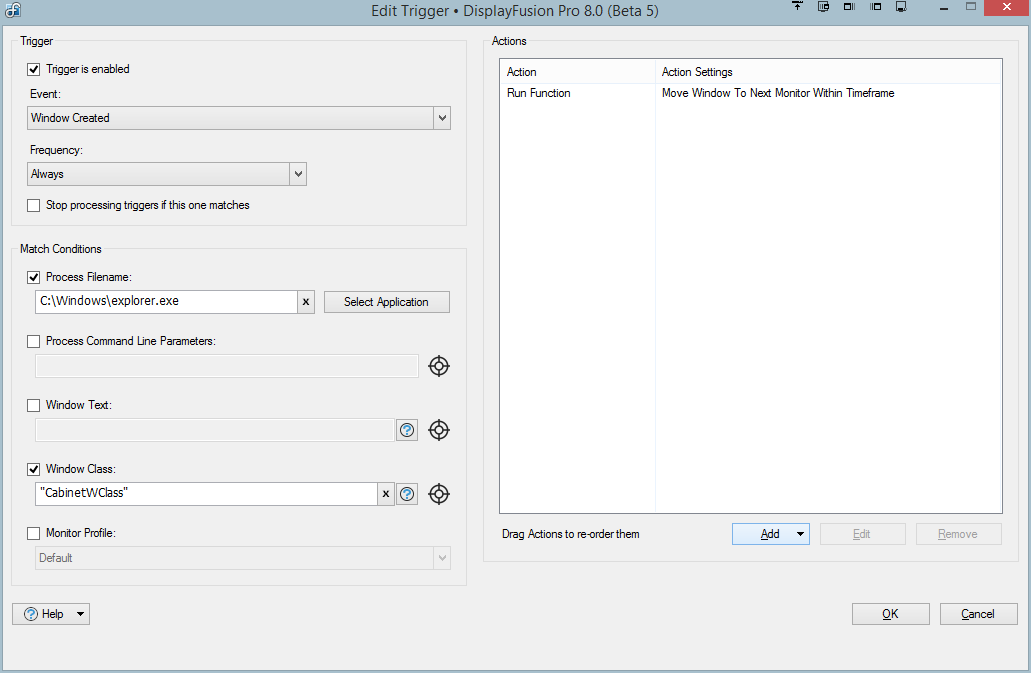Click the DisplayFusion title bar button beside minimize
Image resolution: width=1031 pixels, height=673 pixels.
(901, 7)
